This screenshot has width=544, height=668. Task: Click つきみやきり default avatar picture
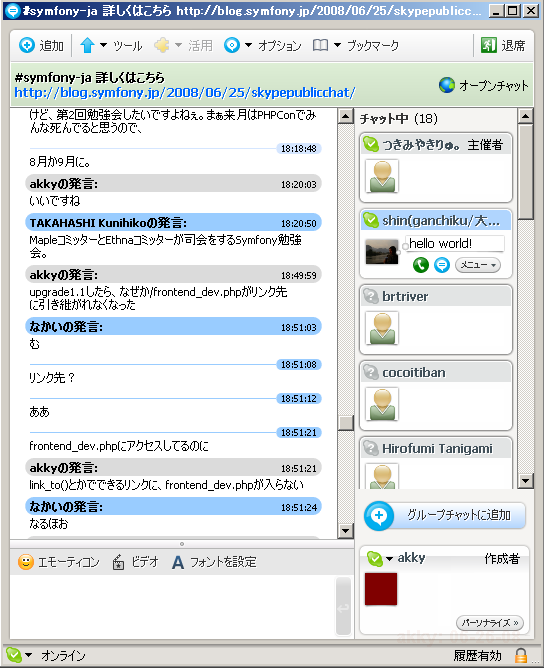[x=382, y=176]
